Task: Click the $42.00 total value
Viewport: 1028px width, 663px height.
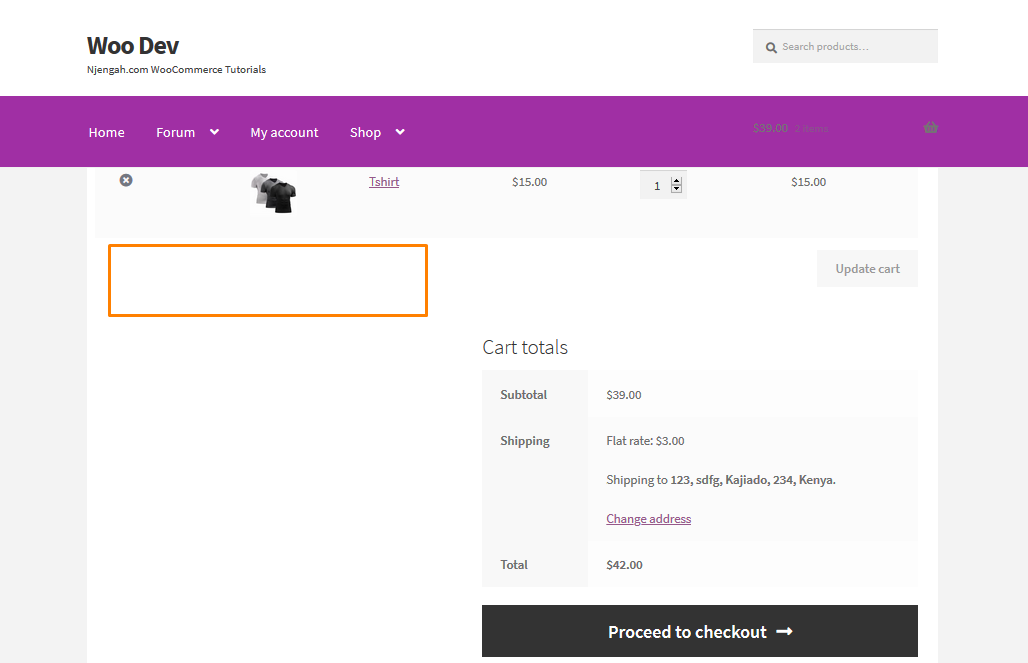Action: [x=624, y=565]
